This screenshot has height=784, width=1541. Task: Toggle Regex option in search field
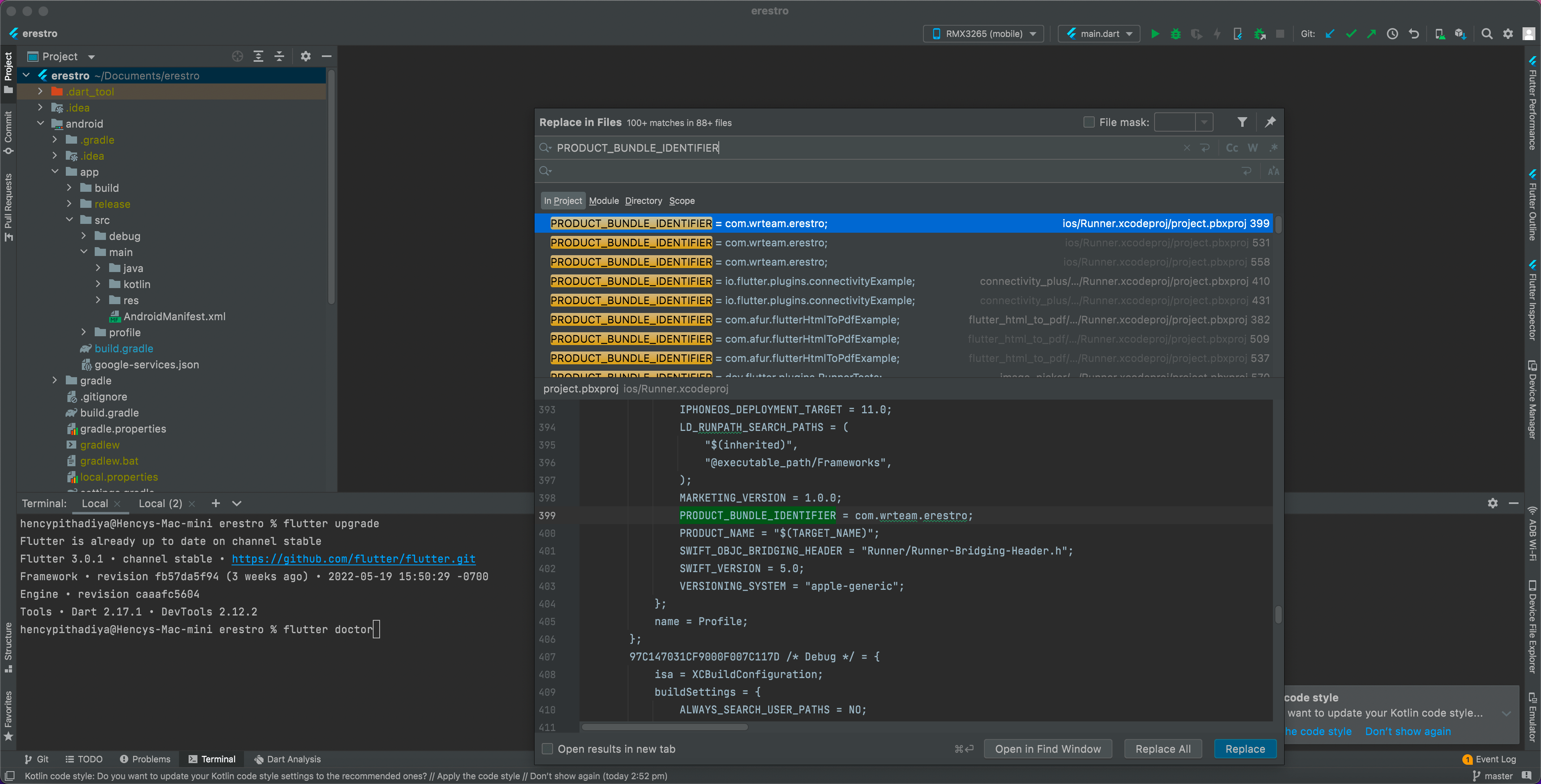point(1274,148)
